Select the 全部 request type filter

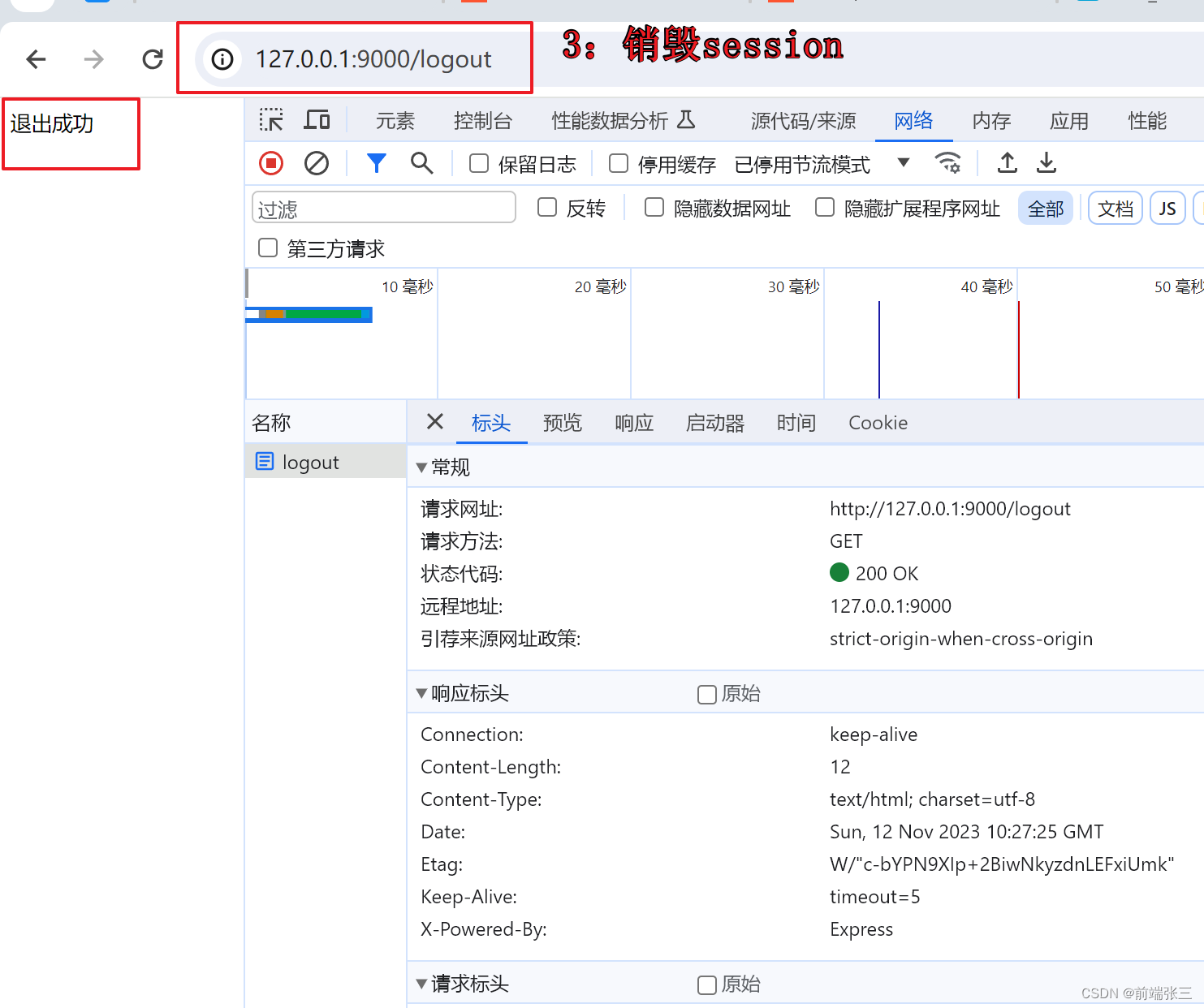[x=1046, y=209]
